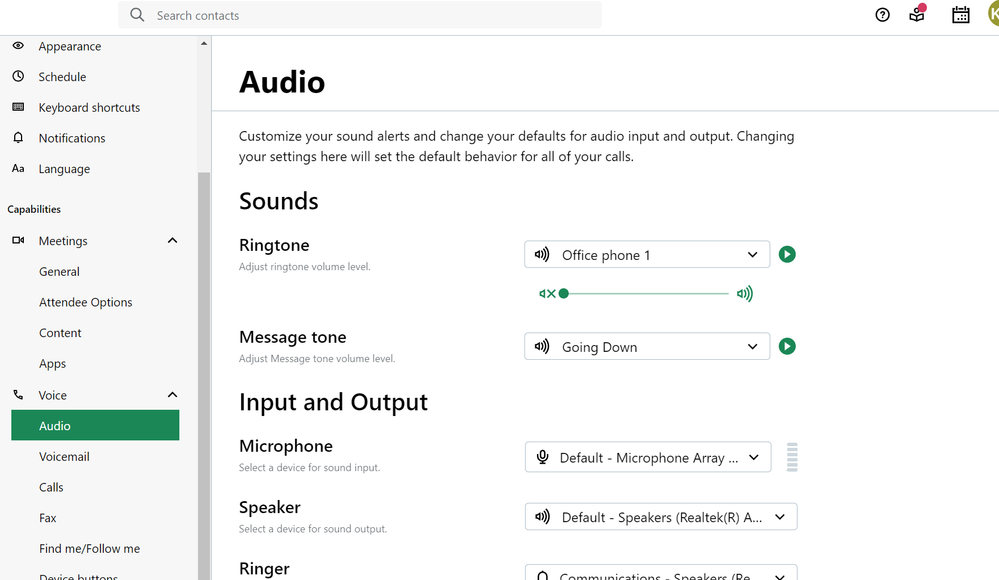Open the Microphone device dropdown
Image resolution: width=999 pixels, height=580 pixels.
click(648, 458)
